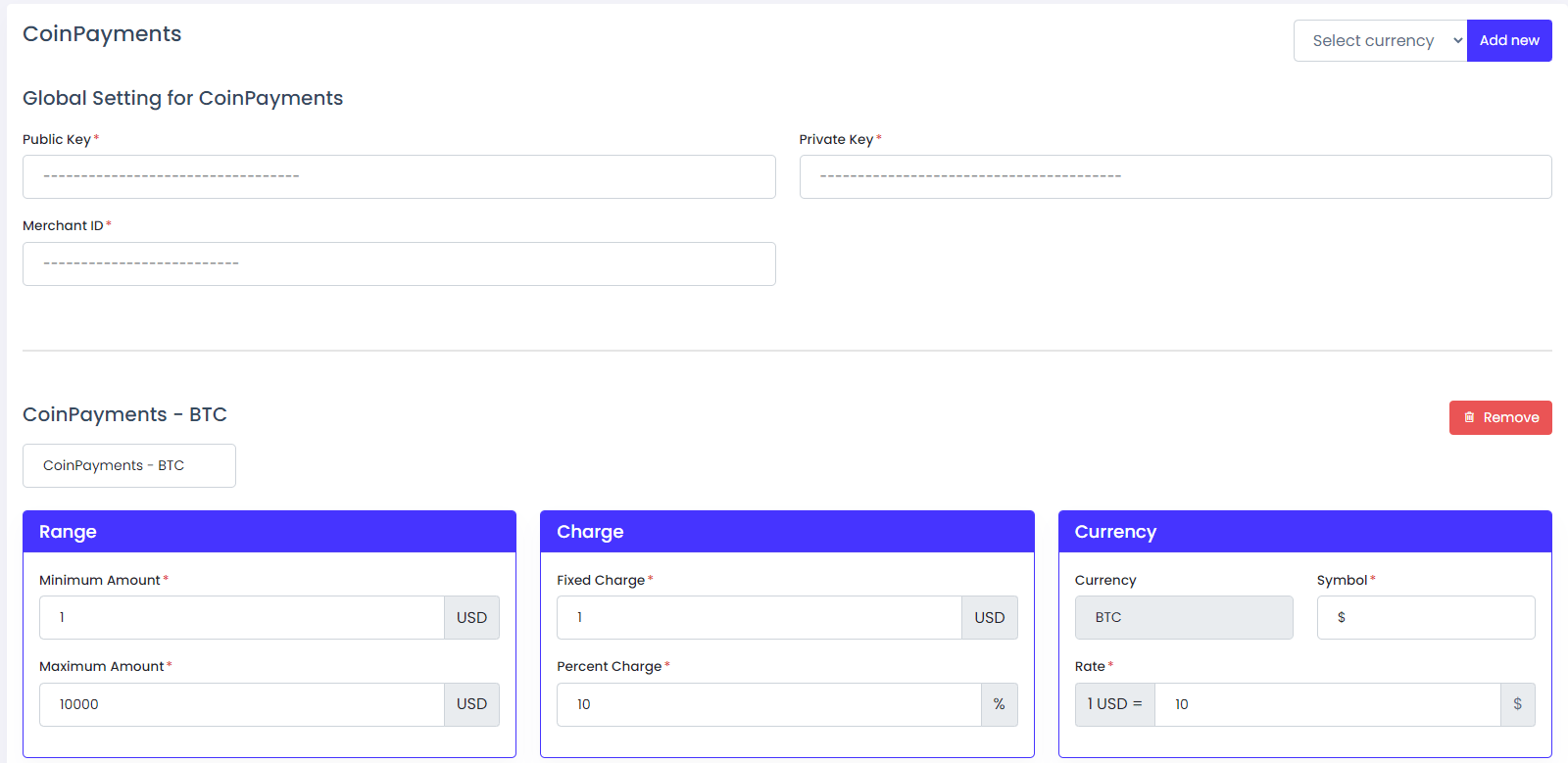Focus the Public Key input field

(399, 176)
